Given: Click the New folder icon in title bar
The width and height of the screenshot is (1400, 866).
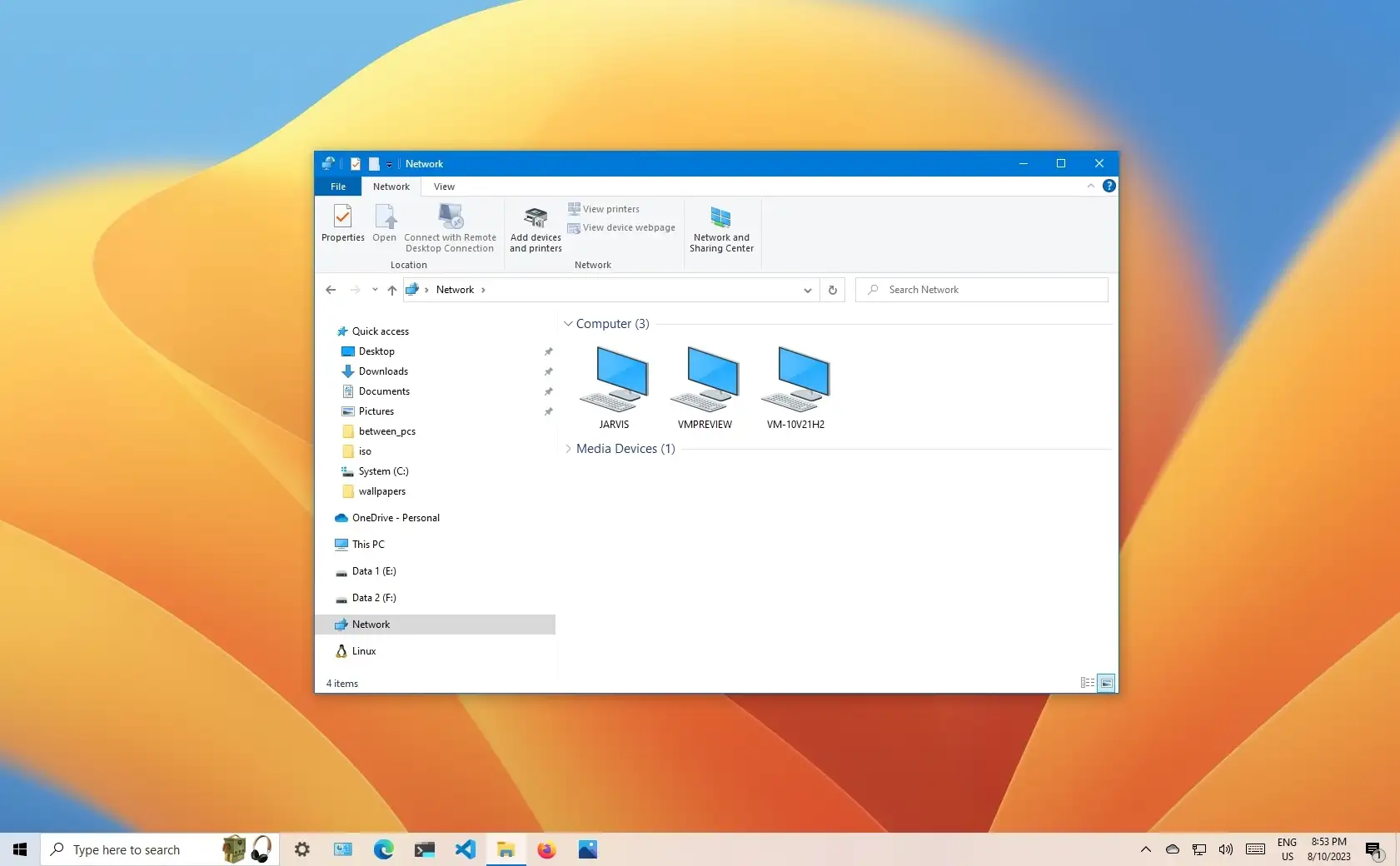Looking at the screenshot, I should tap(374, 164).
